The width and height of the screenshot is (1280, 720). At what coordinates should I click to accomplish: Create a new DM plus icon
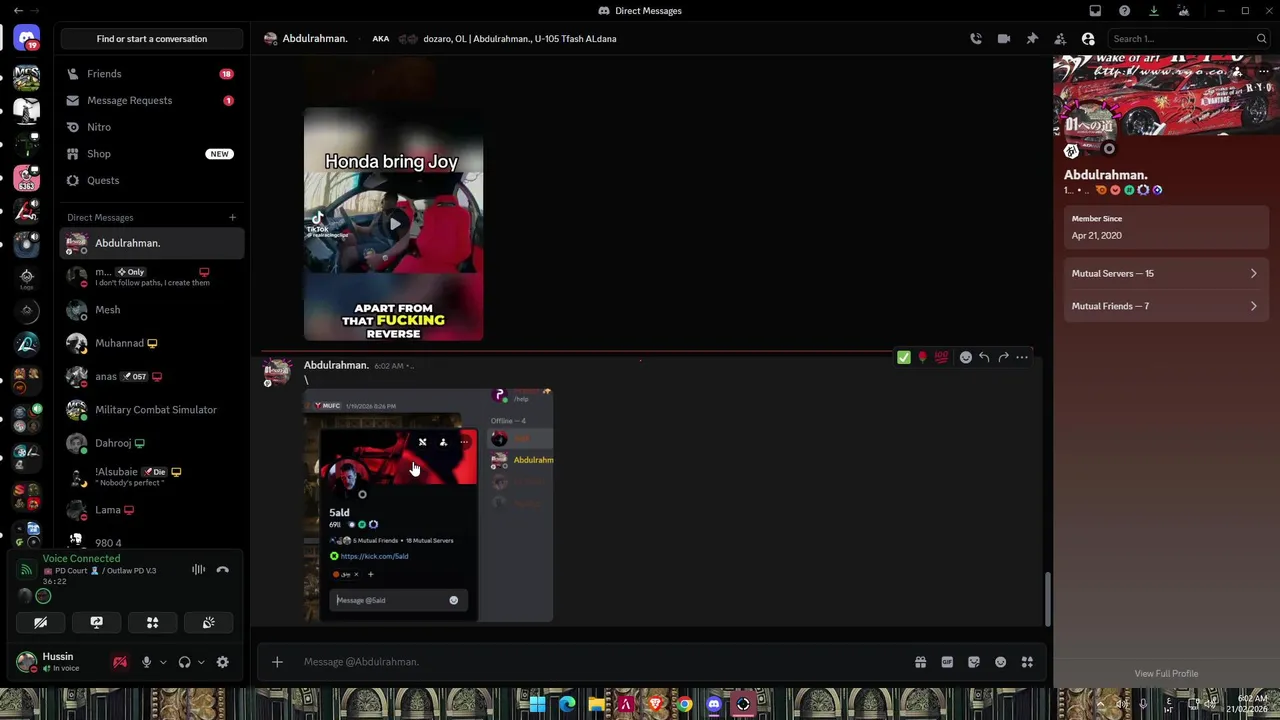(x=232, y=217)
